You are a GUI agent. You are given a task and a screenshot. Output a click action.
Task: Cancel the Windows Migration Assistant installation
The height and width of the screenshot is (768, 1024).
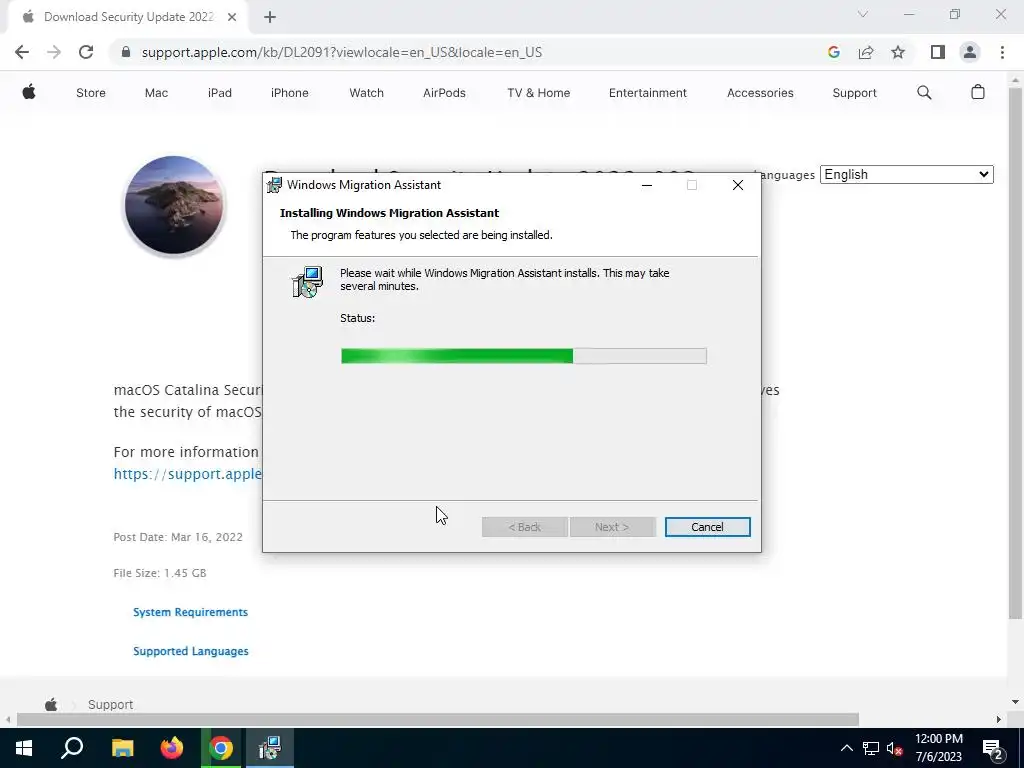707,527
